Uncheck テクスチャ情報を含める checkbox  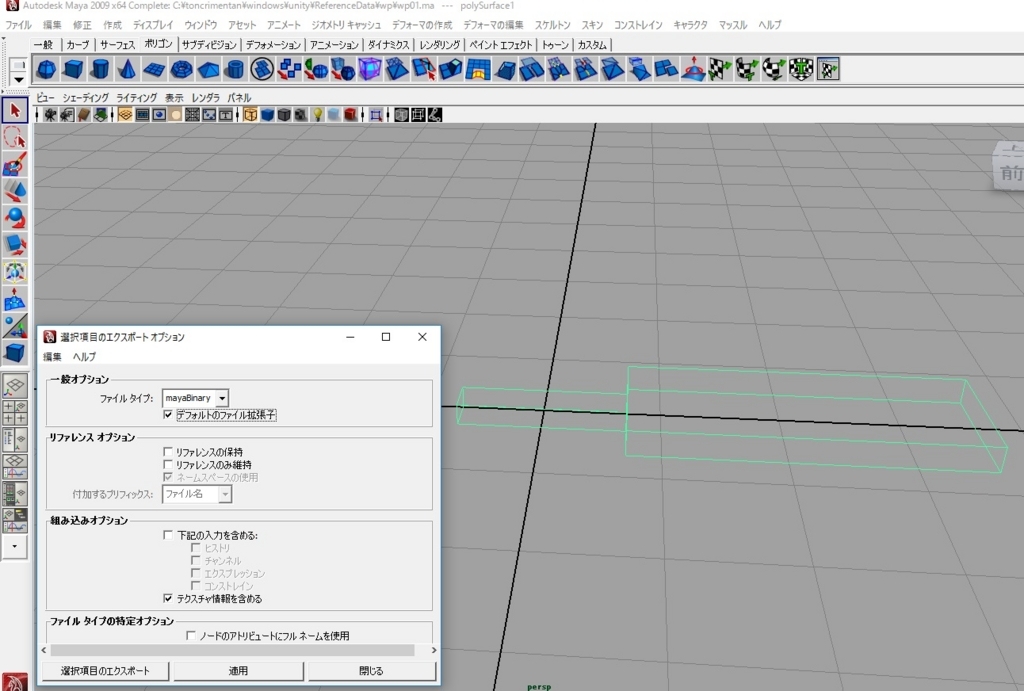pos(168,598)
